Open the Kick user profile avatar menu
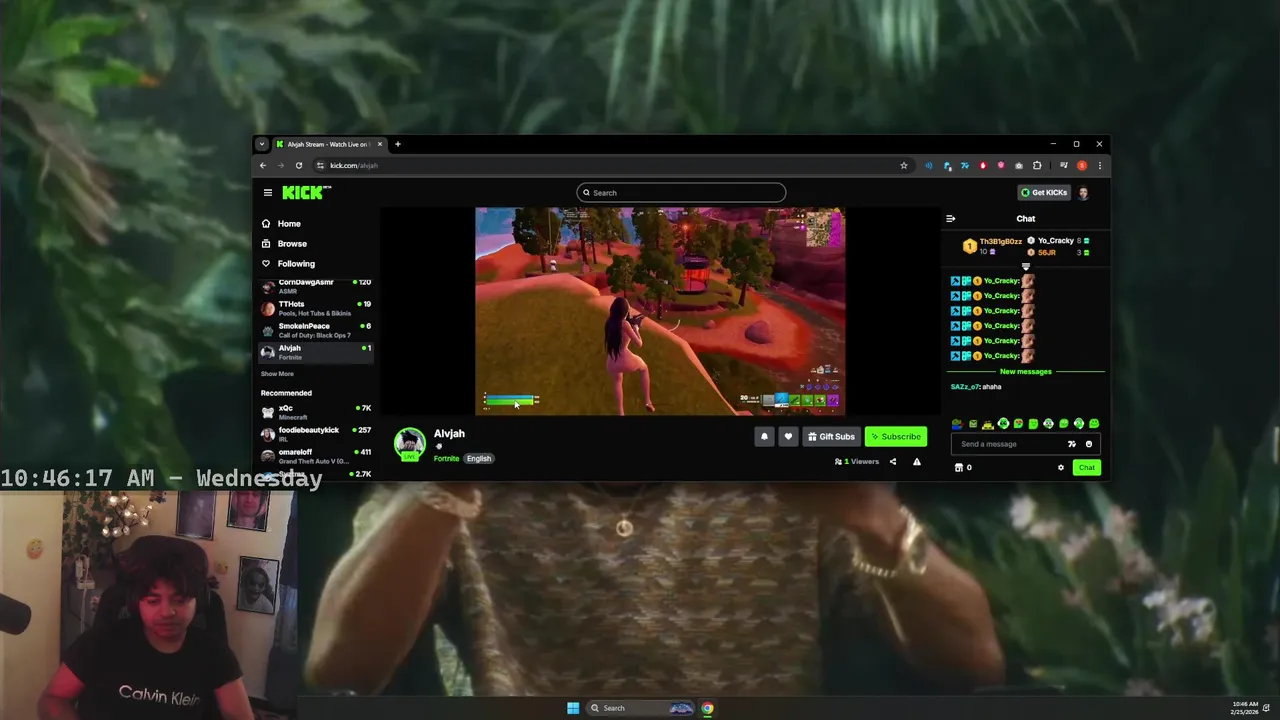Image resolution: width=1280 pixels, height=720 pixels. tap(1084, 193)
